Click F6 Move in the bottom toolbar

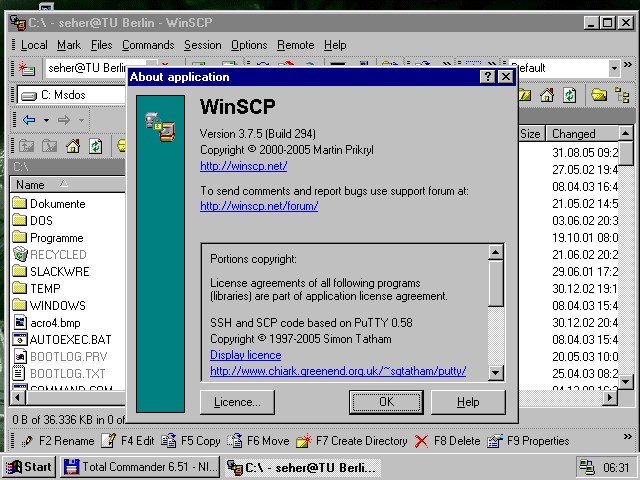point(258,441)
